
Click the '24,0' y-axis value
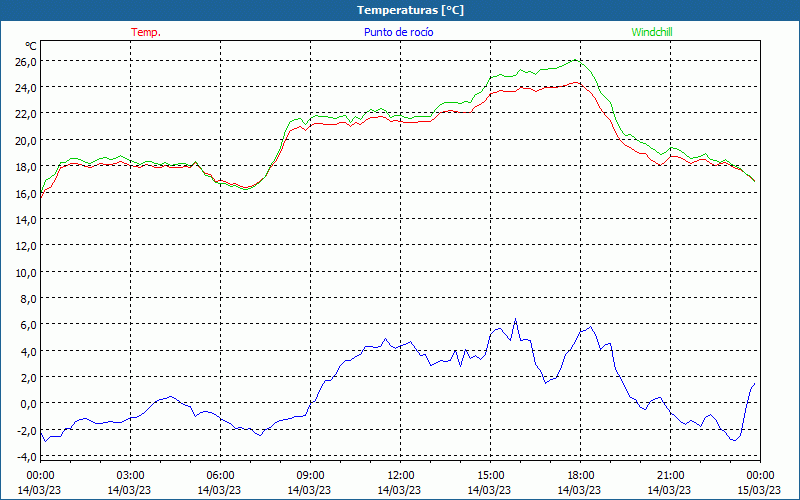coord(27,88)
